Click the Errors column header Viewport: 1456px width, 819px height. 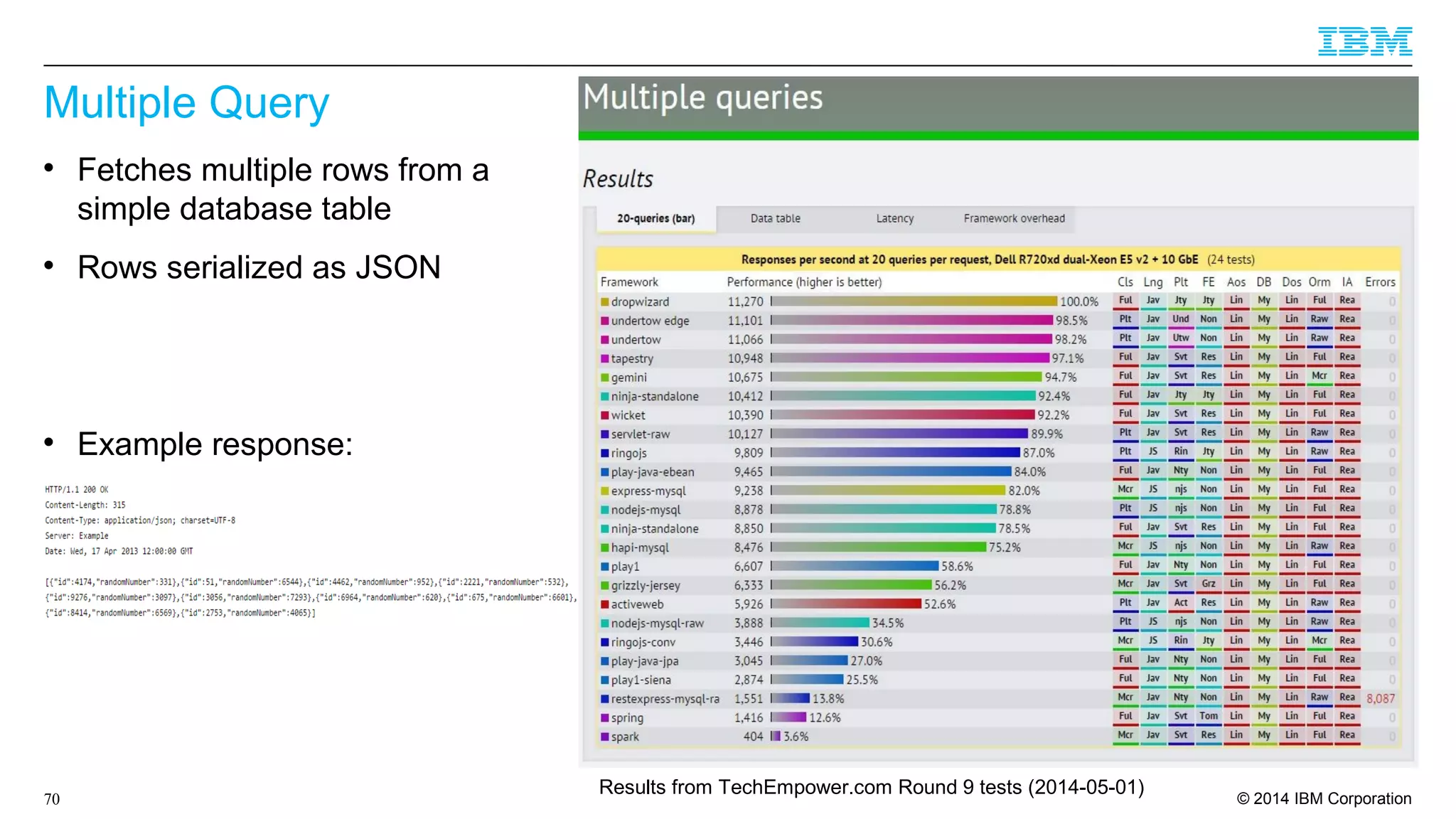click(1380, 282)
